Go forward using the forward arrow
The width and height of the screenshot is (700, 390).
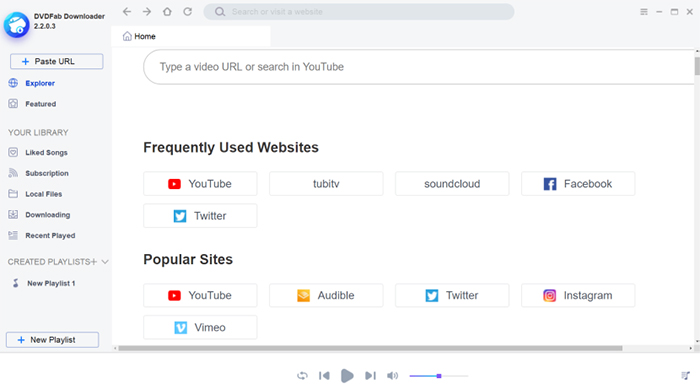point(147,12)
